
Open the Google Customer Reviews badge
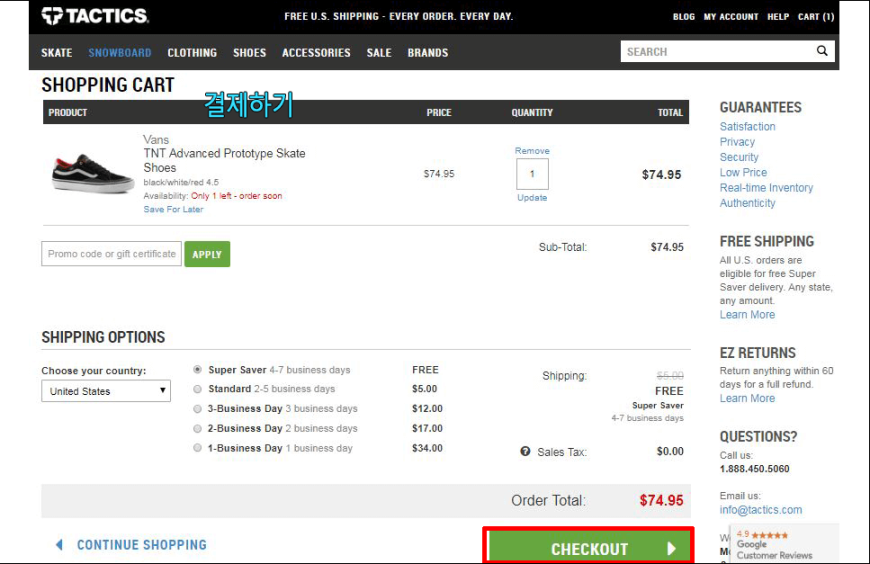click(x=784, y=544)
